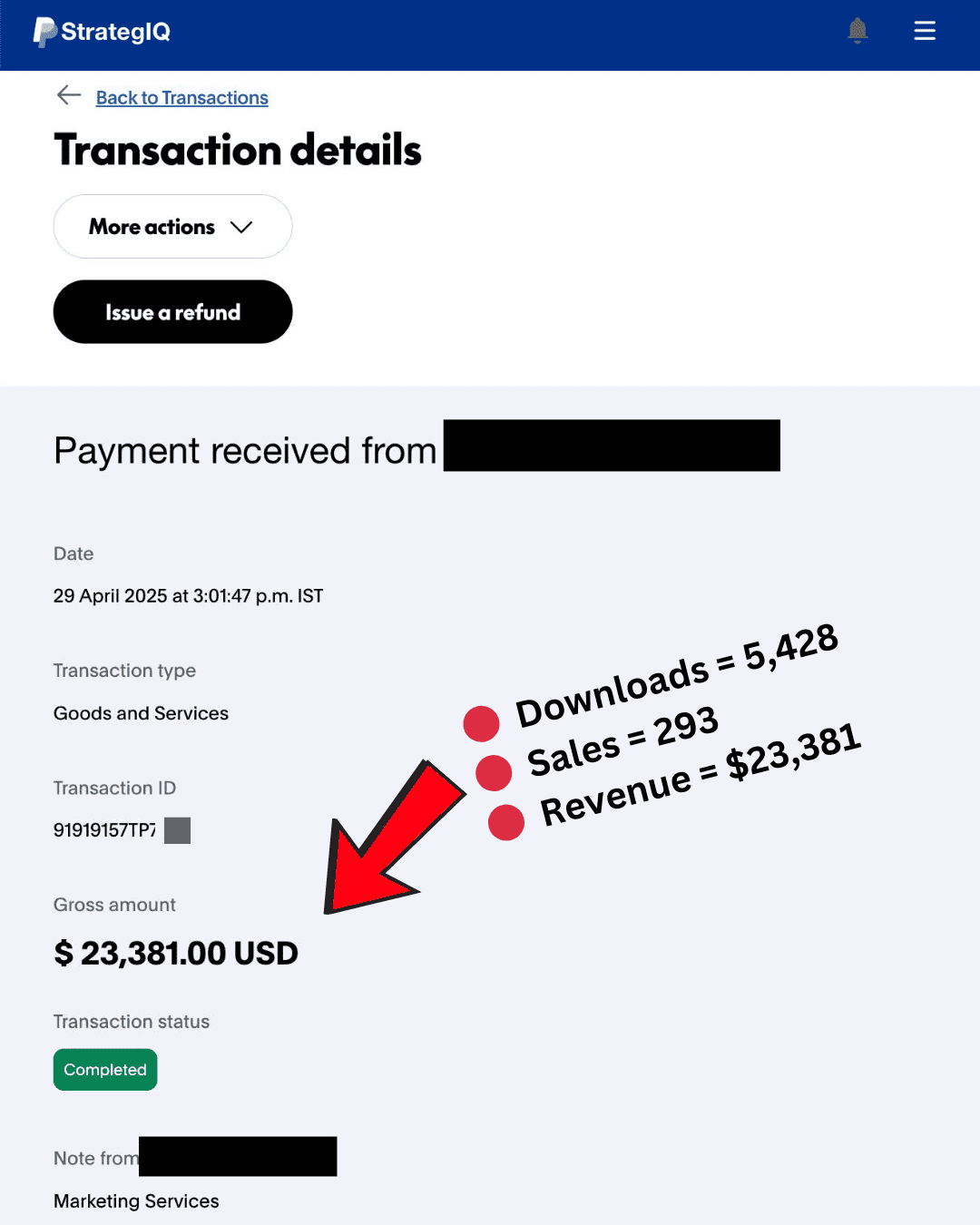
Task: Click the red dot beside Downloads
Action: click(481, 723)
